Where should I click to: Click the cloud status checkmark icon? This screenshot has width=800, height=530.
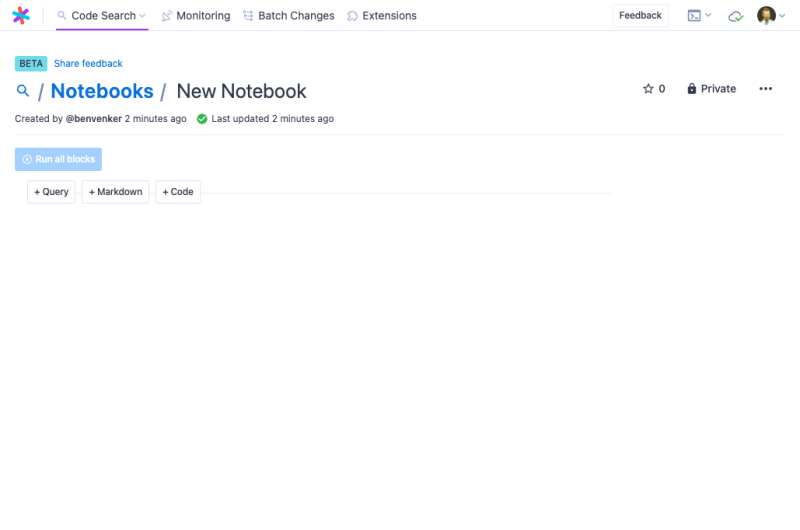tap(736, 16)
